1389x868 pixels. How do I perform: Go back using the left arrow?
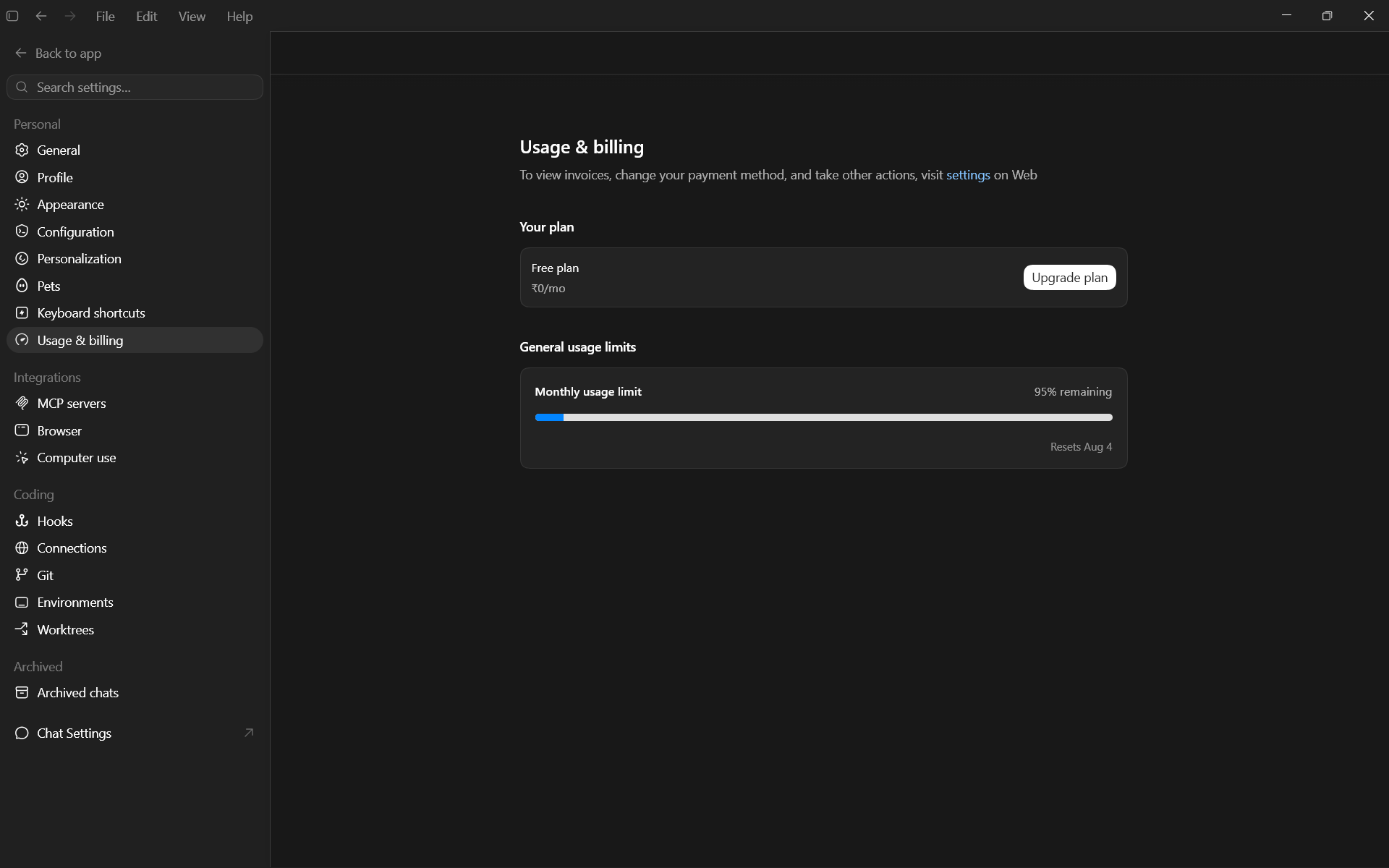pos(41,16)
